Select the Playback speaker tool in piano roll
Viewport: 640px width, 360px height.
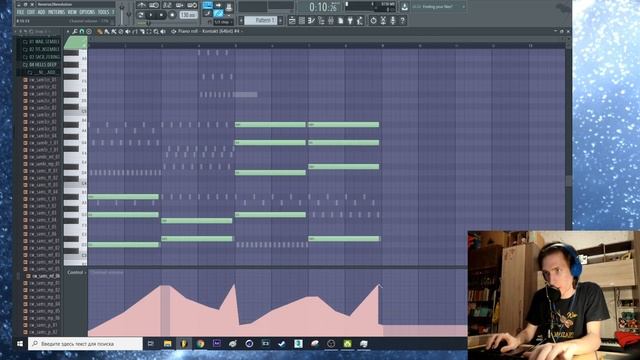[x=163, y=31]
